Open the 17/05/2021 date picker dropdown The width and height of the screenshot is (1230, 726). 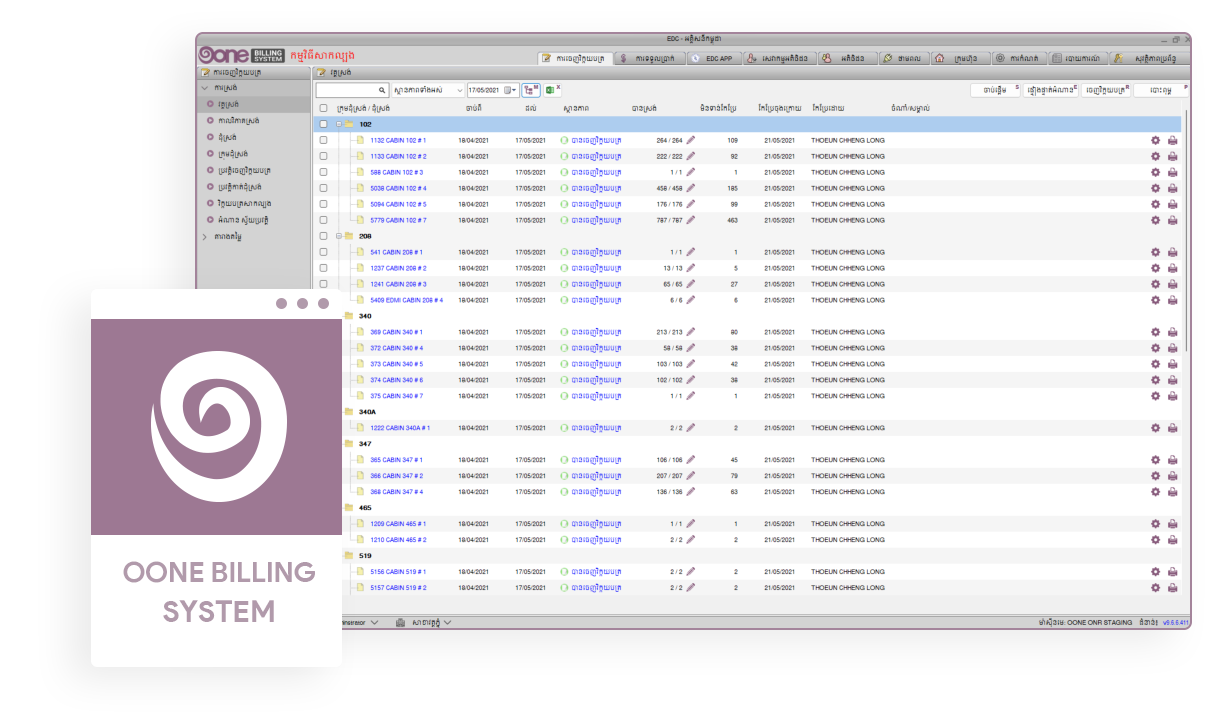tap(514, 90)
